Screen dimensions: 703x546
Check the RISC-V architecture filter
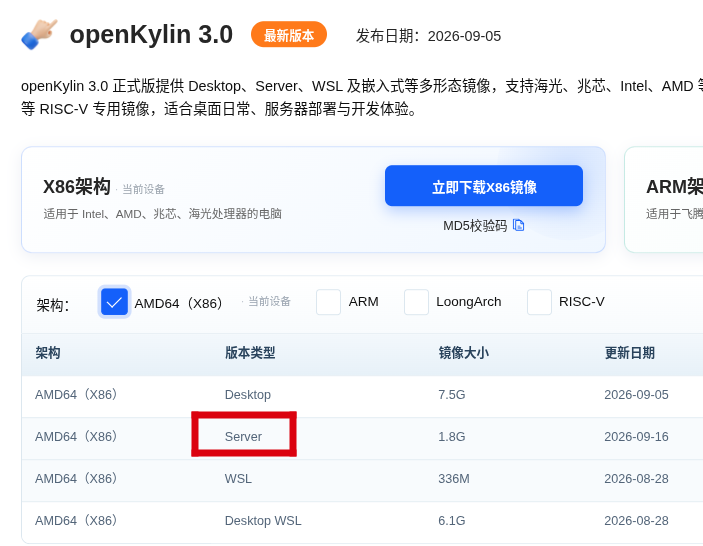coord(539,302)
